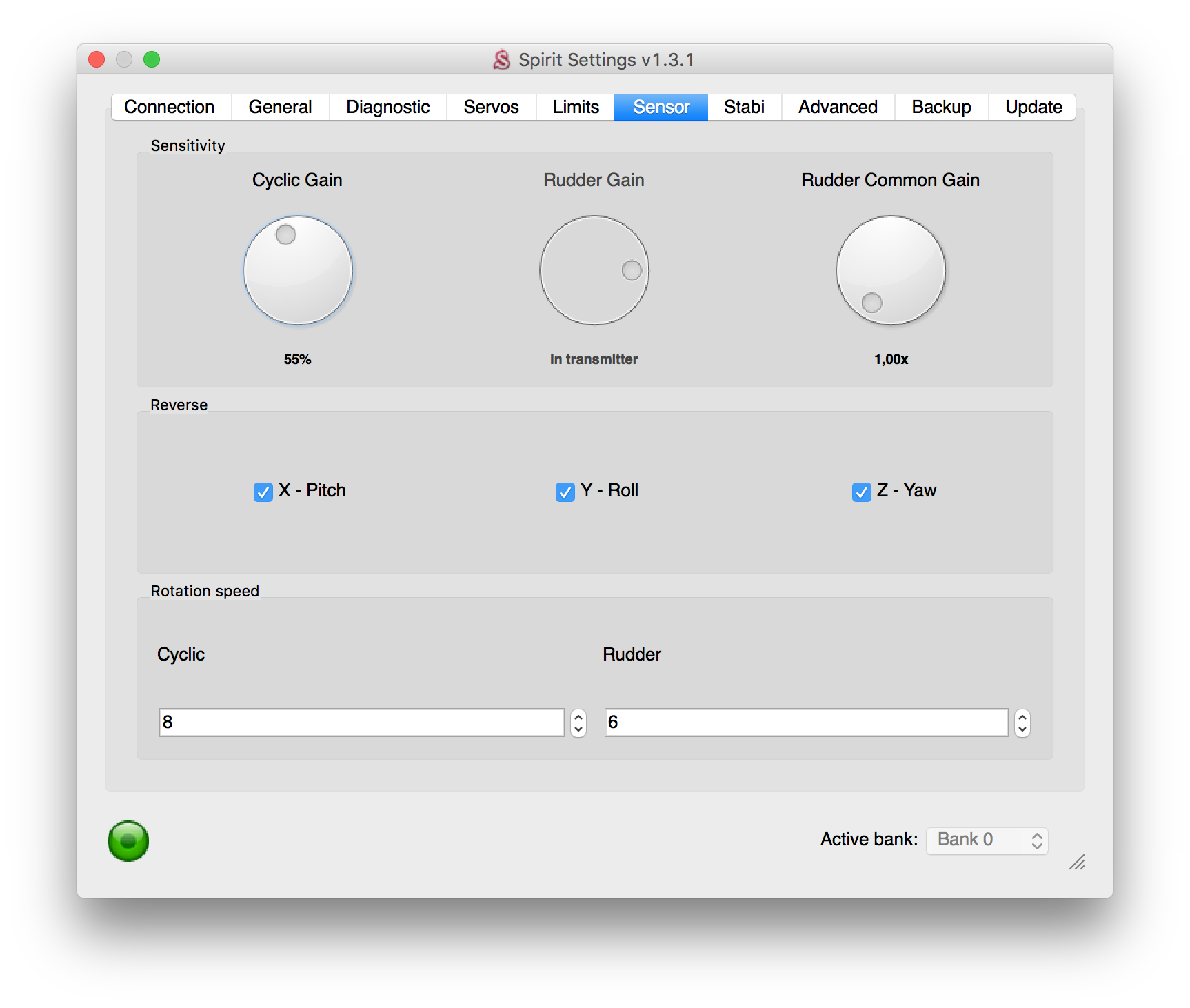
Task: Click the Cyclic Gain dial knob
Action: click(298, 270)
